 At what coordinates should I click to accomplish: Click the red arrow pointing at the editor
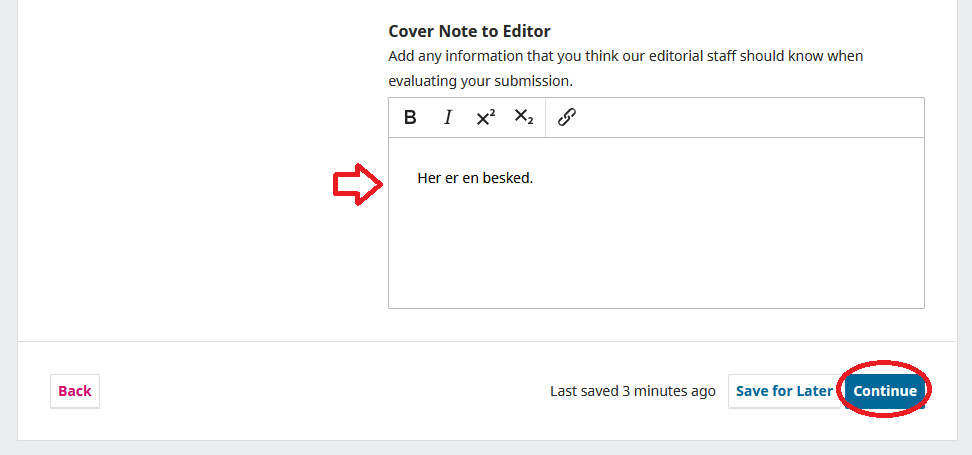pyautogui.click(x=358, y=185)
